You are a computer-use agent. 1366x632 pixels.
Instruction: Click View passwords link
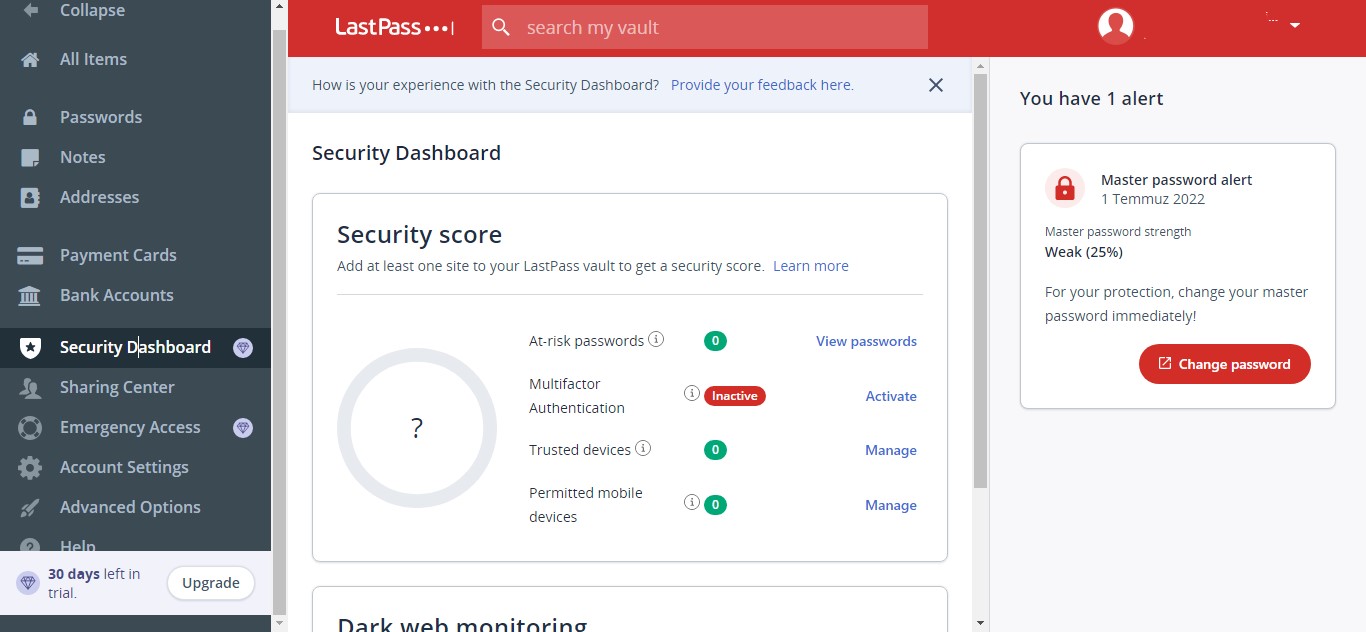(866, 341)
